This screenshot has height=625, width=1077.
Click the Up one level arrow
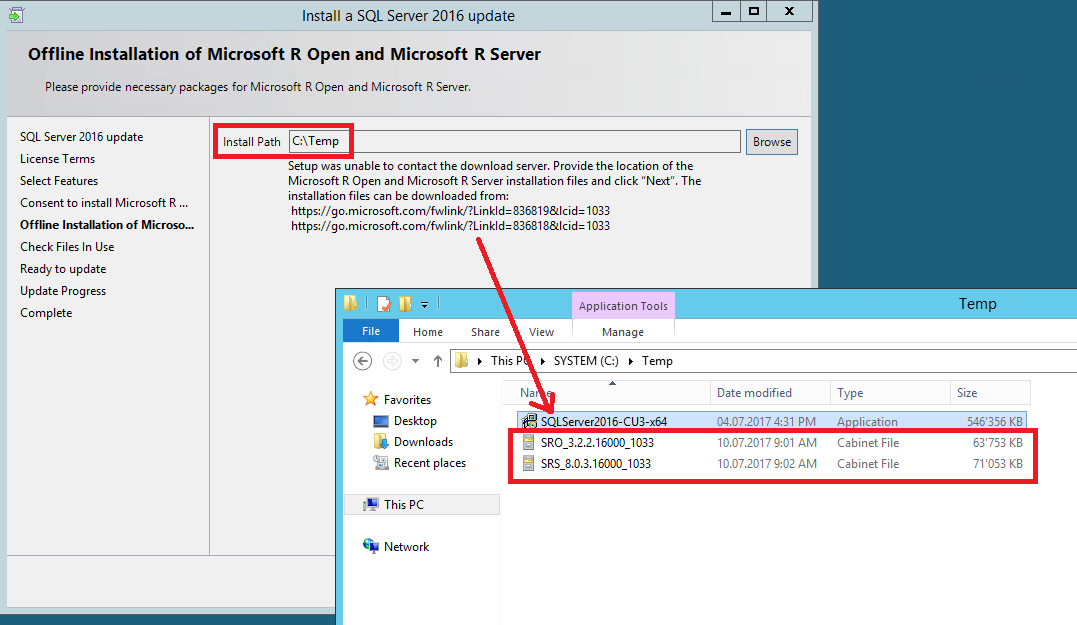pyautogui.click(x=438, y=361)
